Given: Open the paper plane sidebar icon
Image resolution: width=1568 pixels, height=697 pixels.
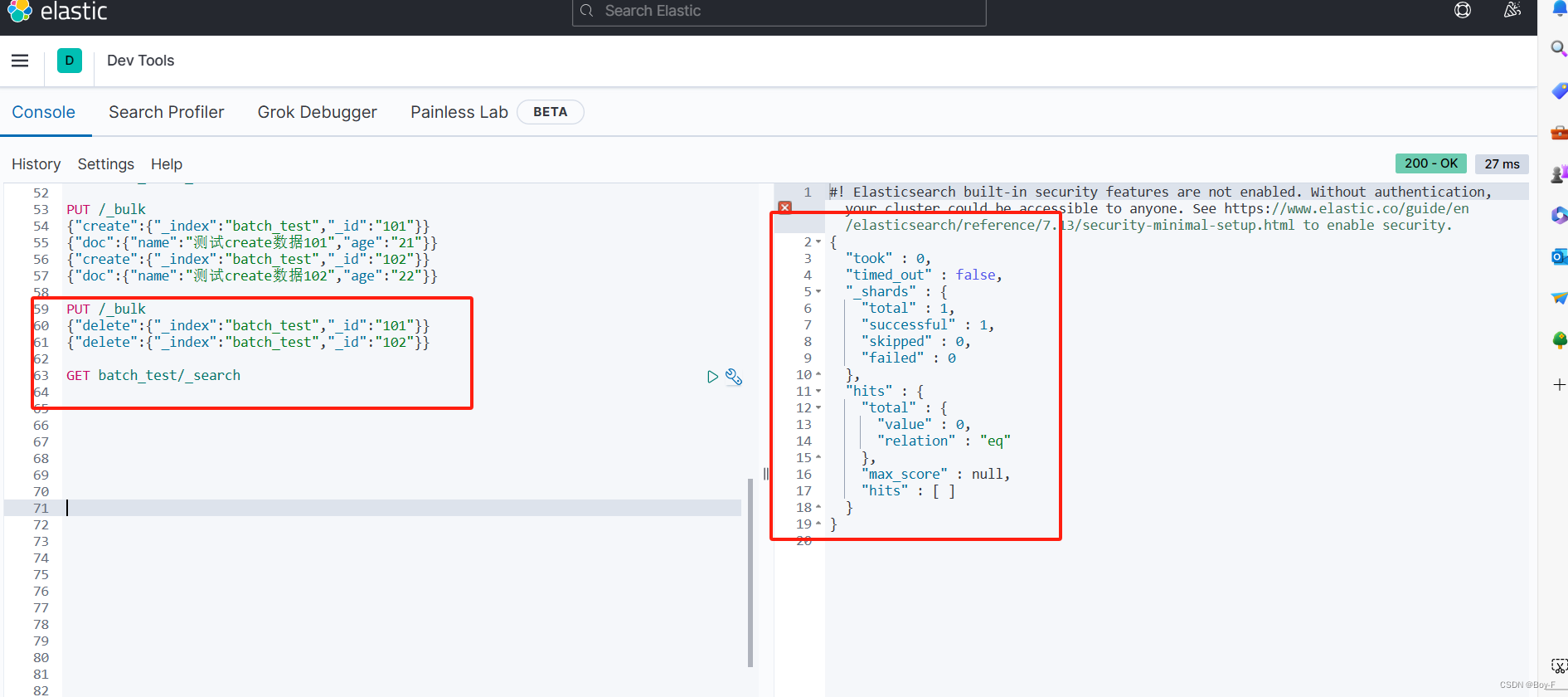Looking at the screenshot, I should click(1559, 298).
